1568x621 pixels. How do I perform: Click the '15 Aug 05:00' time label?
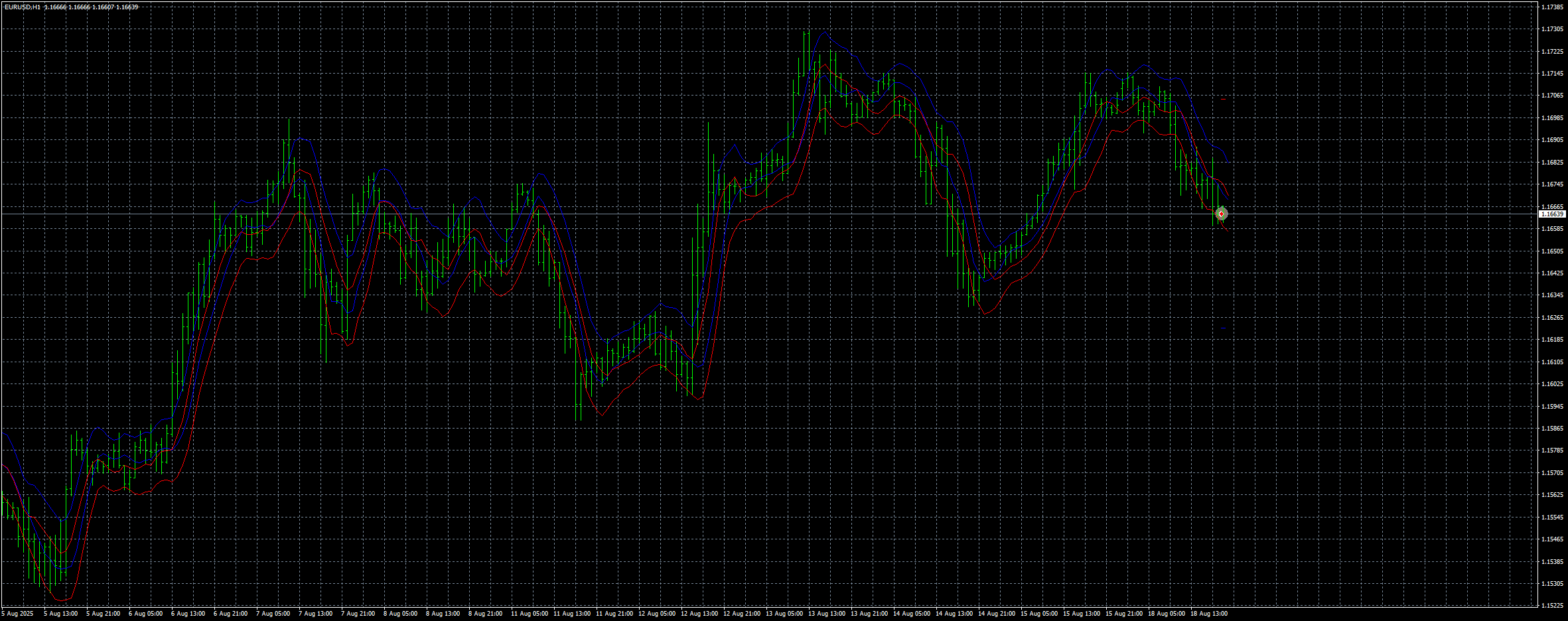[1039, 614]
